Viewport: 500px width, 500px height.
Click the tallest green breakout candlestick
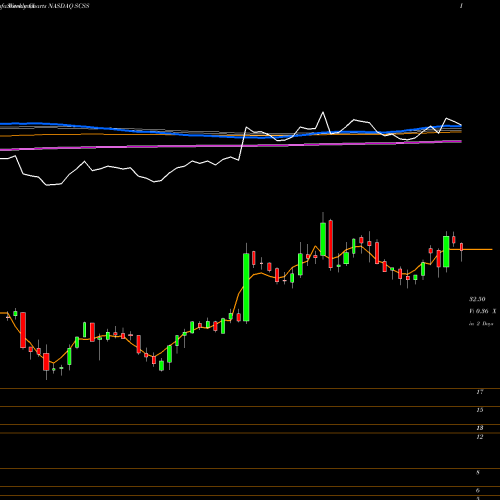246,287
